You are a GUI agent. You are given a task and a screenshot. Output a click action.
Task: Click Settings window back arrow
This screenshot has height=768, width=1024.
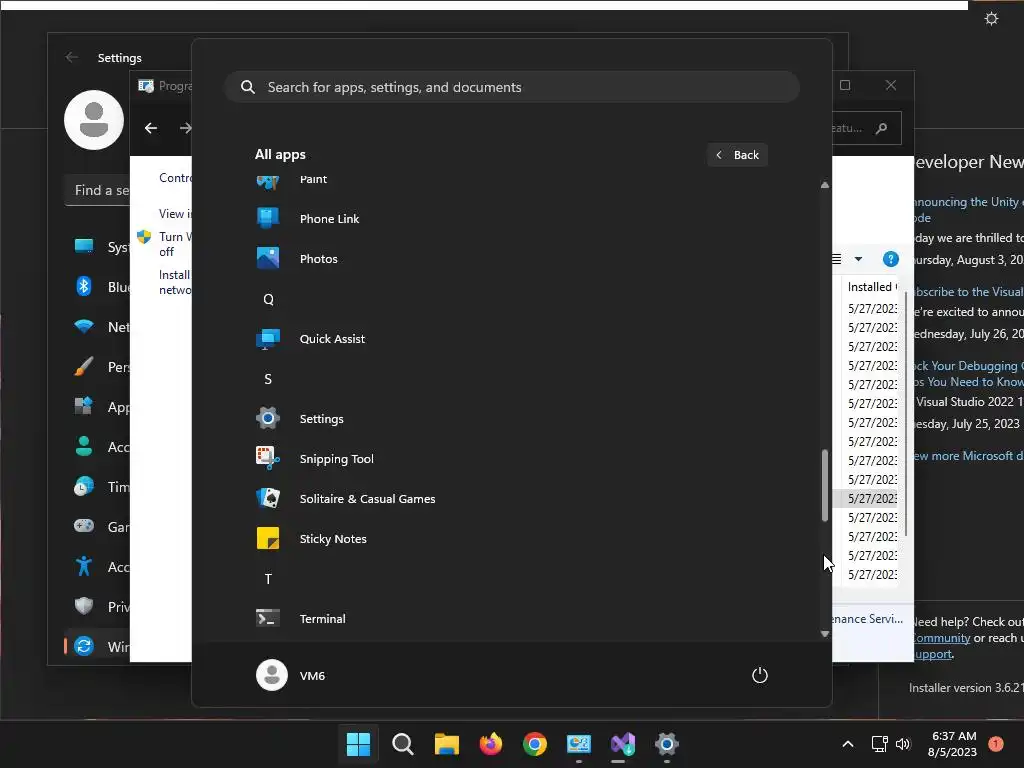(x=72, y=57)
